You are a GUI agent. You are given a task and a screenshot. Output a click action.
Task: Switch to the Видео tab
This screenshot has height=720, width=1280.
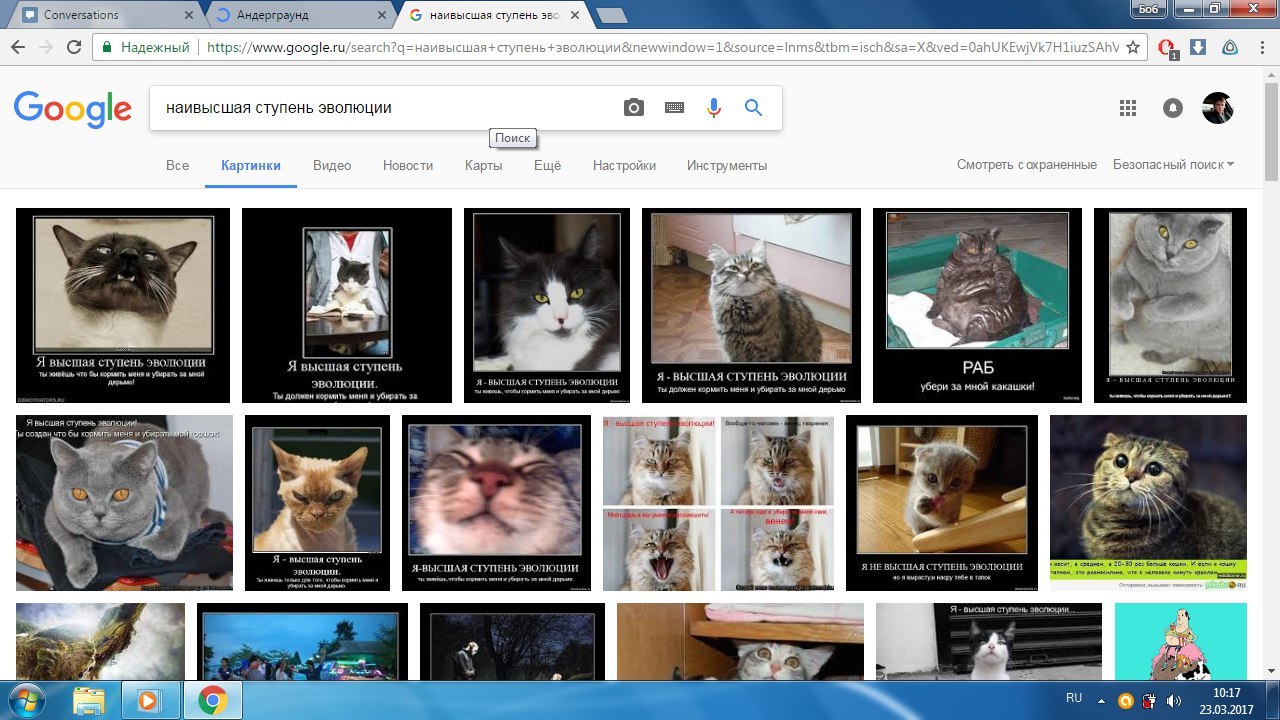pyautogui.click(x=332, y=165)
